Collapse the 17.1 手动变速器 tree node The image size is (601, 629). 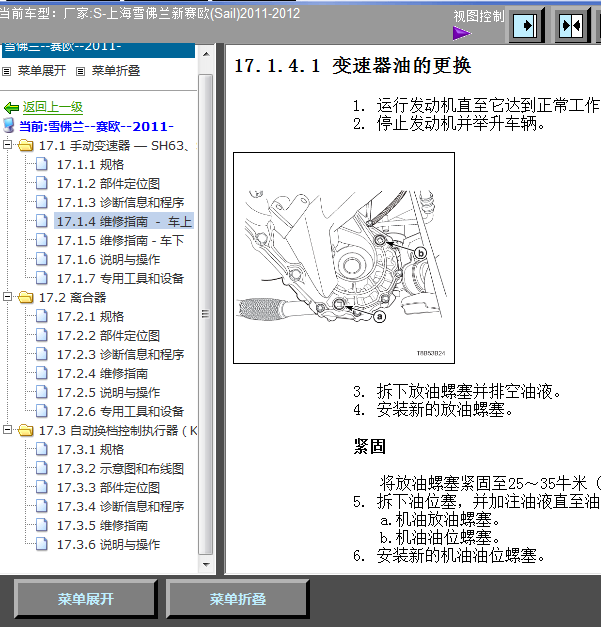pos(7,144)
